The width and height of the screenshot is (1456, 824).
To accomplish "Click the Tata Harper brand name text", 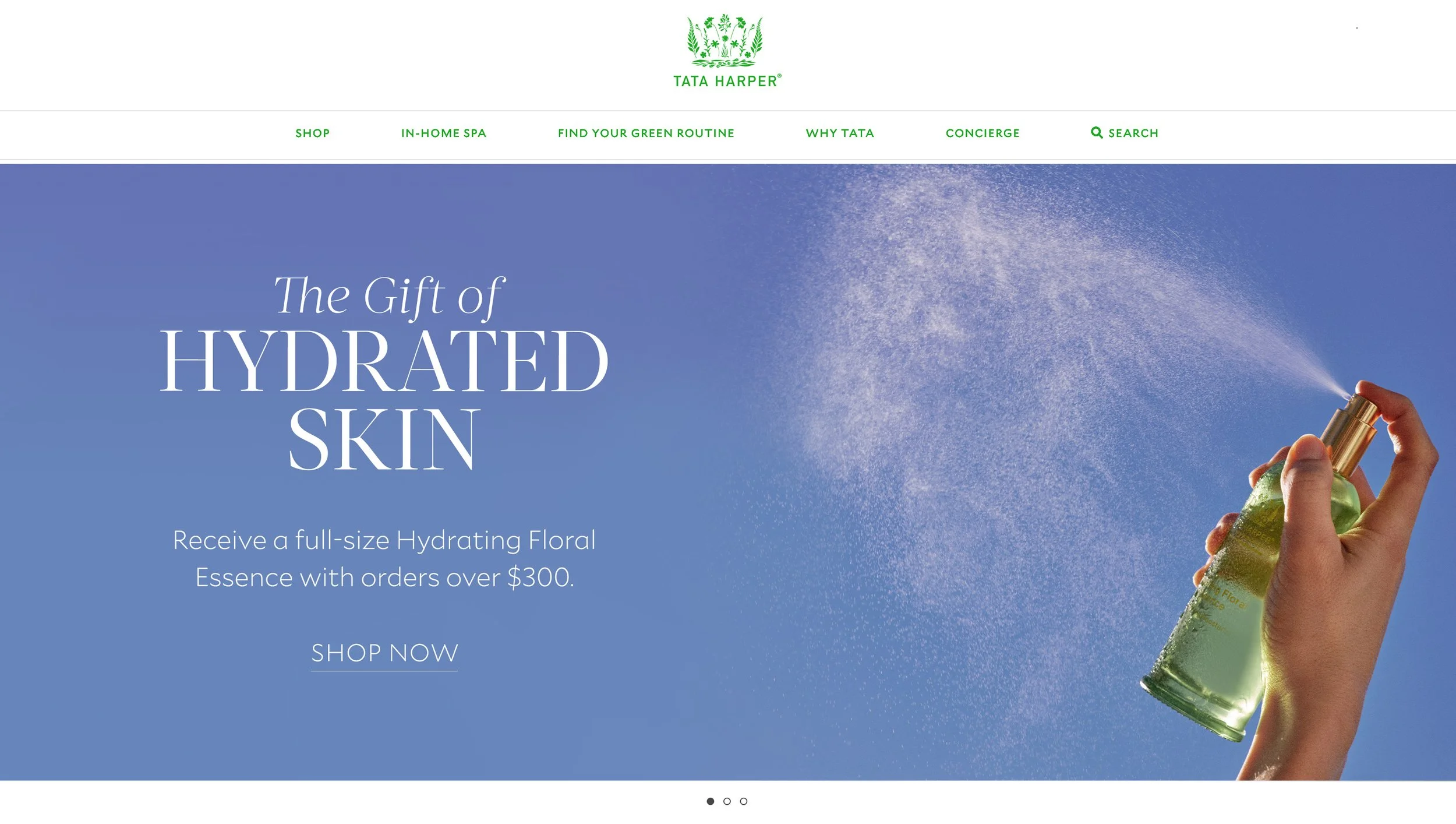I will click(727, 81).
